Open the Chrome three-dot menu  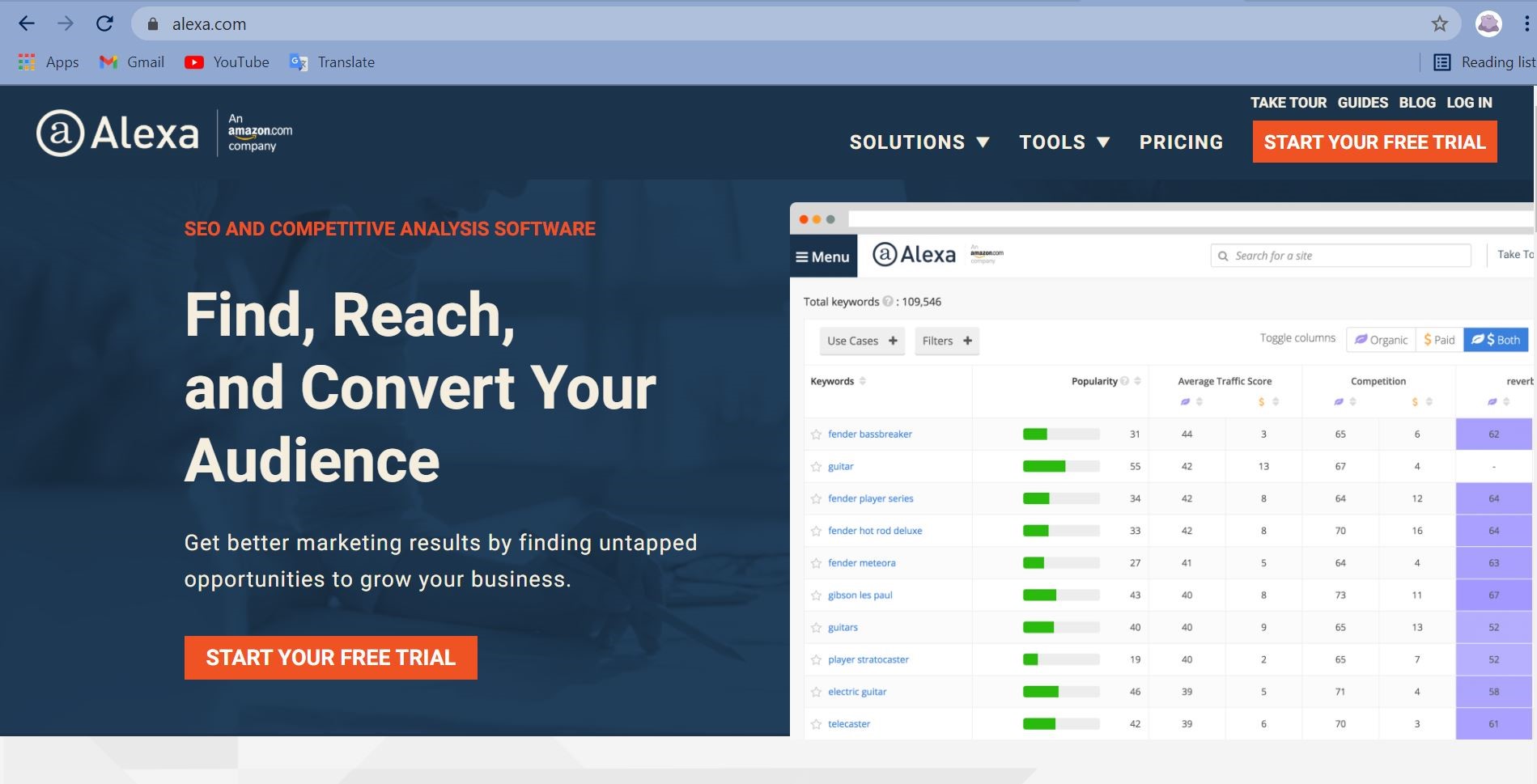pos(1526,23)
